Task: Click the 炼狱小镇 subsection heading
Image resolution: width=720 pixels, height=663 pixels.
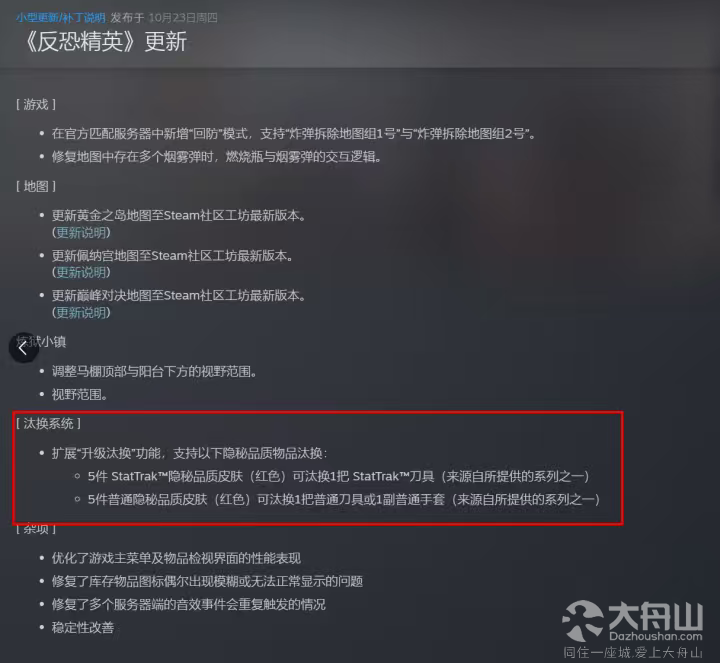Action: (41, 342)
